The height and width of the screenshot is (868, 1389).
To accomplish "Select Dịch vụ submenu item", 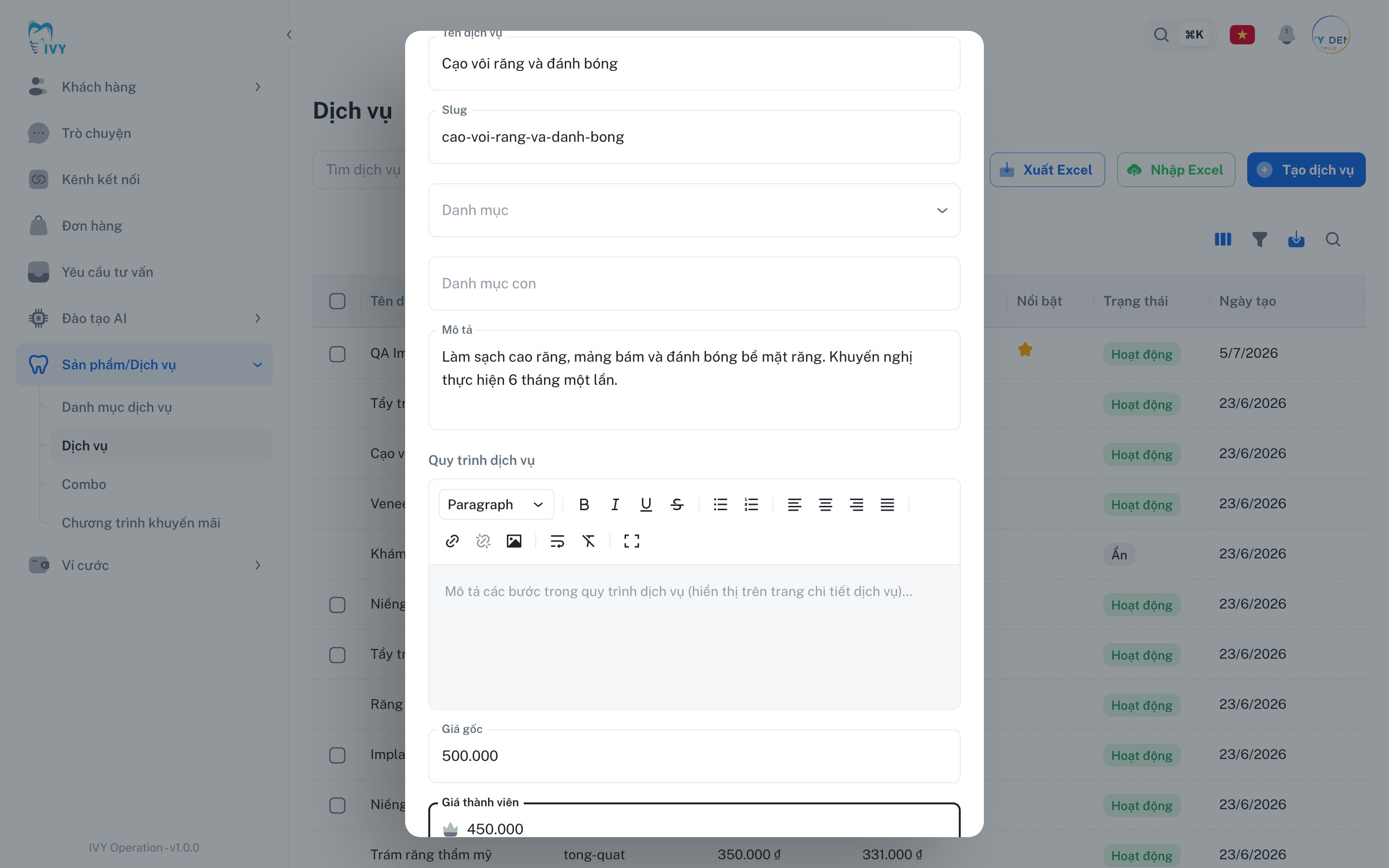I will pyautogui.click(x=161, y=446).
